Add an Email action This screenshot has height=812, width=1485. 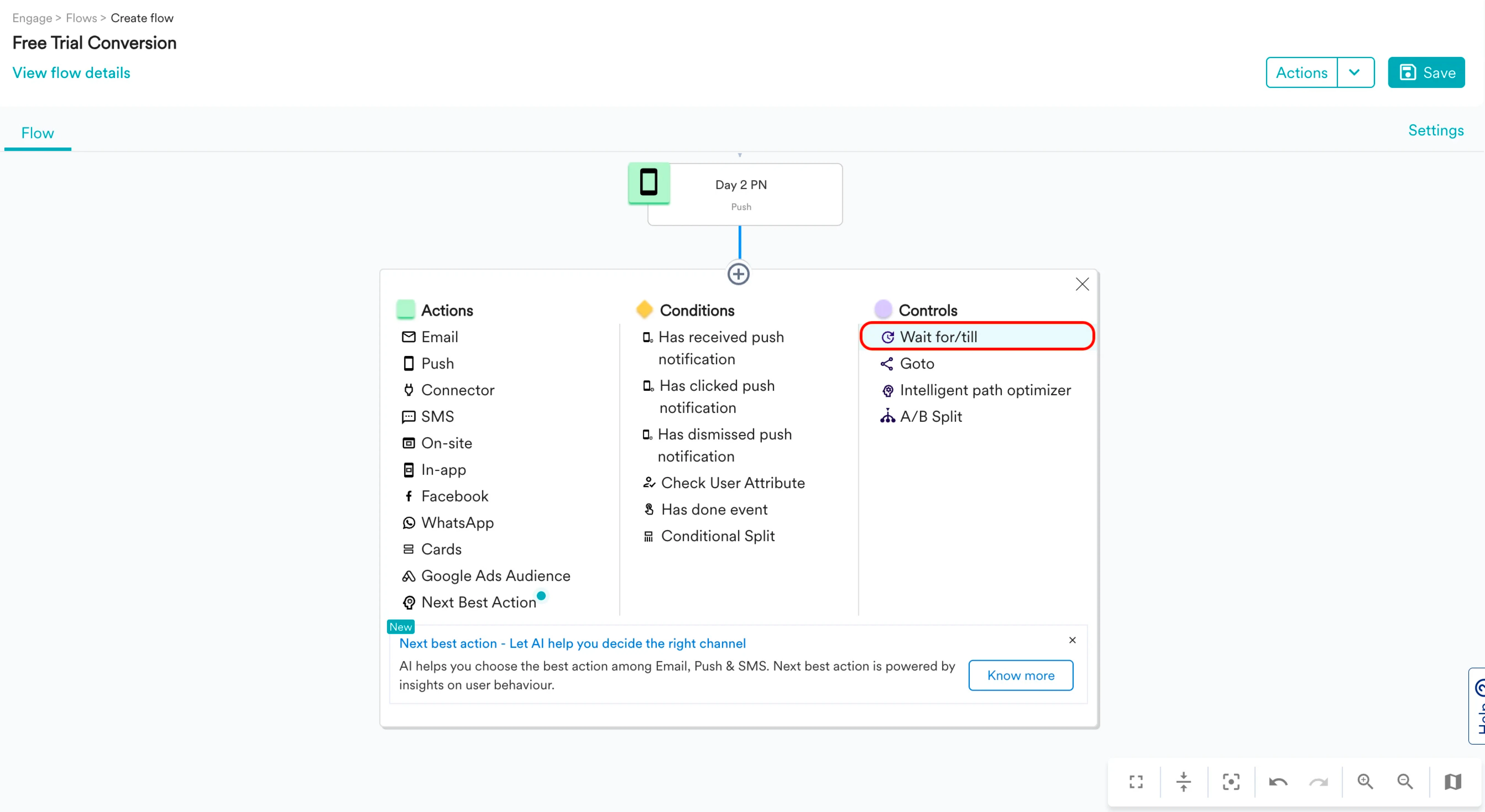(x=439, y=337)
